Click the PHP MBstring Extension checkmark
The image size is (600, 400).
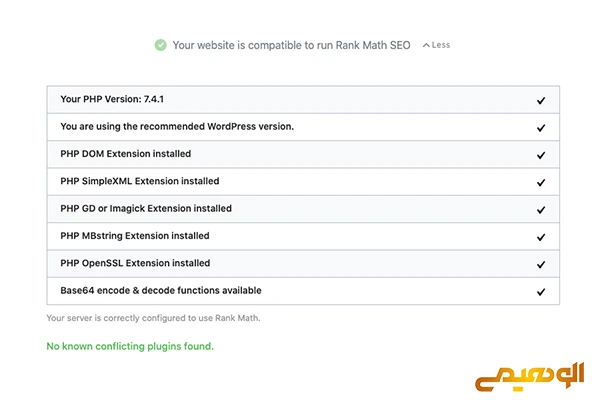coord(541,237)
